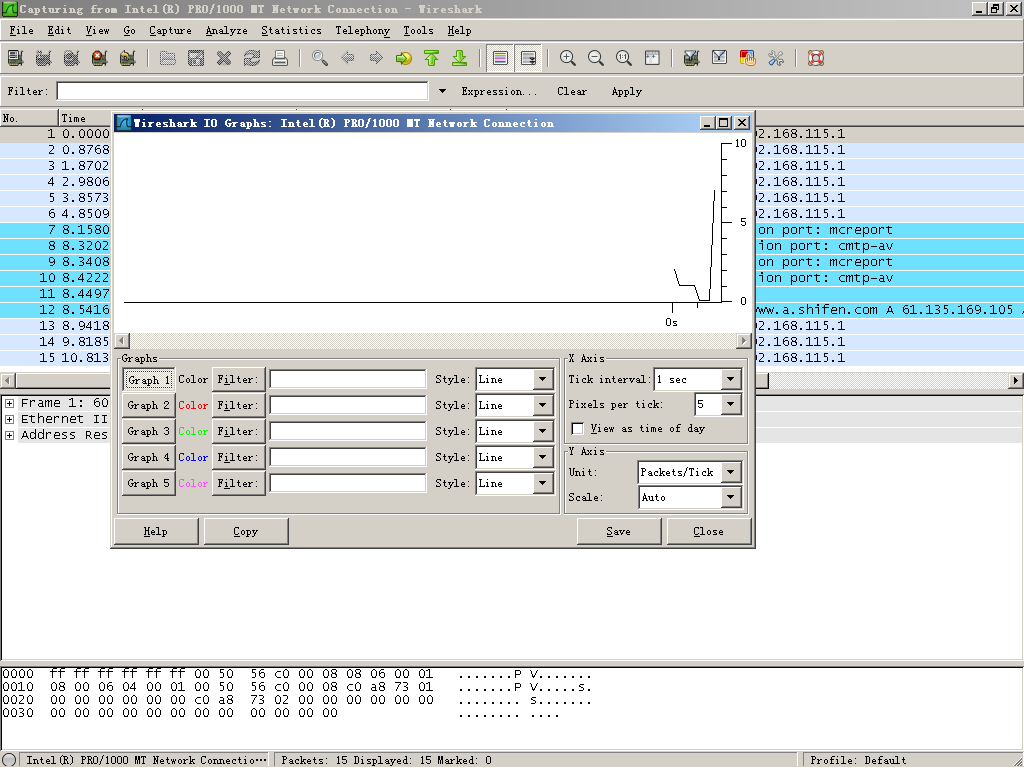
Task: Edit display filters toolbar icon
Action: click(720, 58)
